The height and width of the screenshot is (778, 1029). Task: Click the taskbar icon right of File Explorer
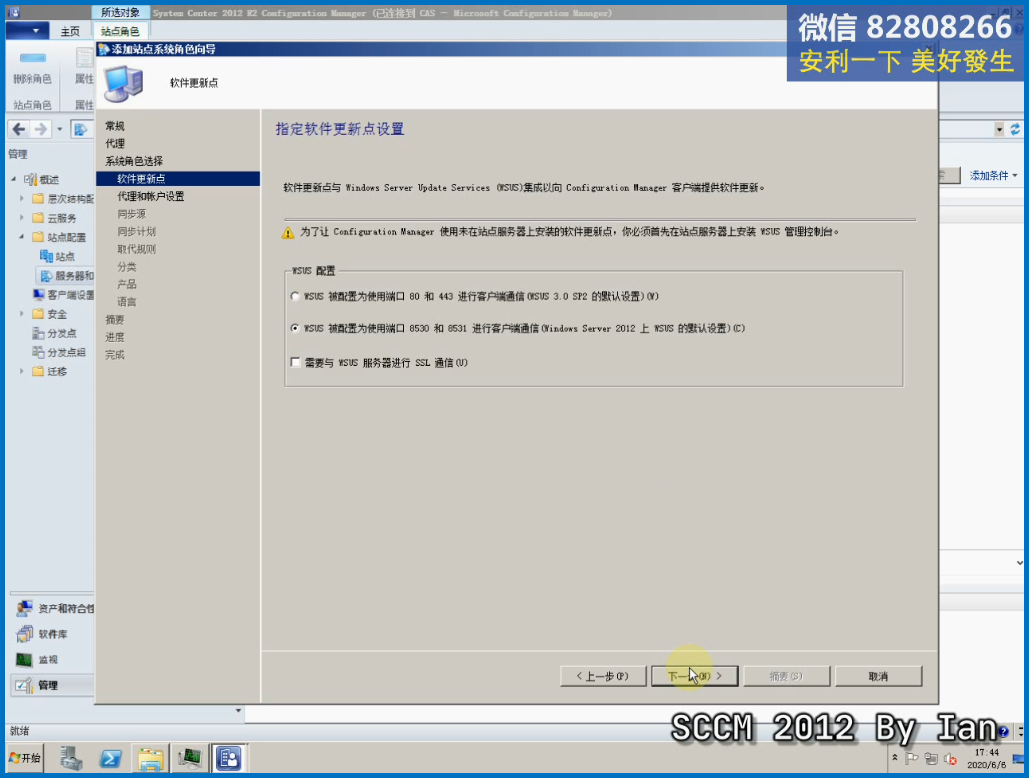click(190, 758)
